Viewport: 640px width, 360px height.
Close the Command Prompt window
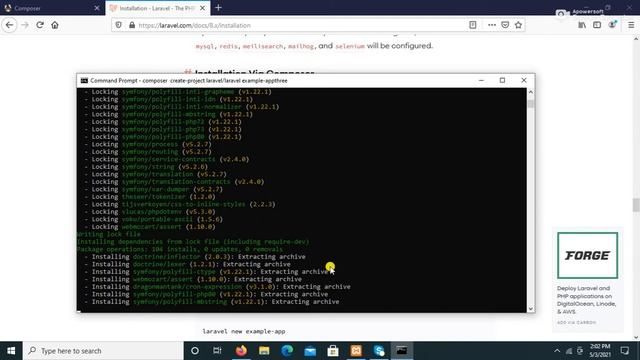coord(524,80)
